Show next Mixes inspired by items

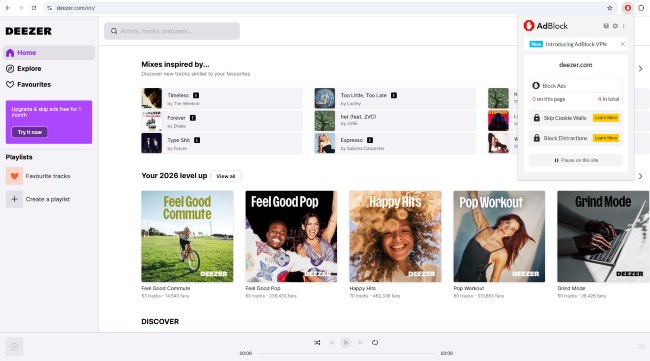coord(640,68)
